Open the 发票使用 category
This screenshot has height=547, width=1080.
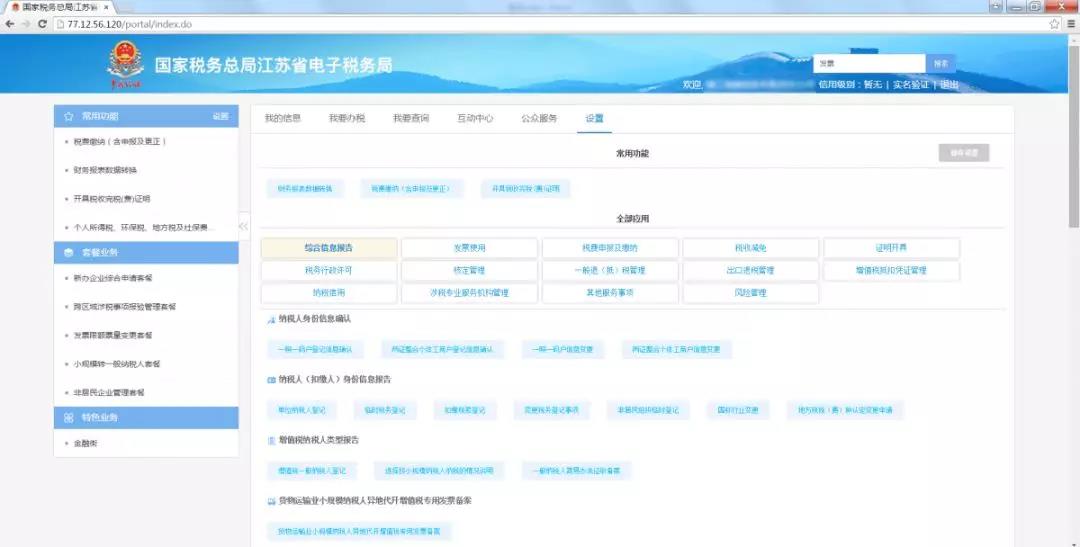pos(469,247)
